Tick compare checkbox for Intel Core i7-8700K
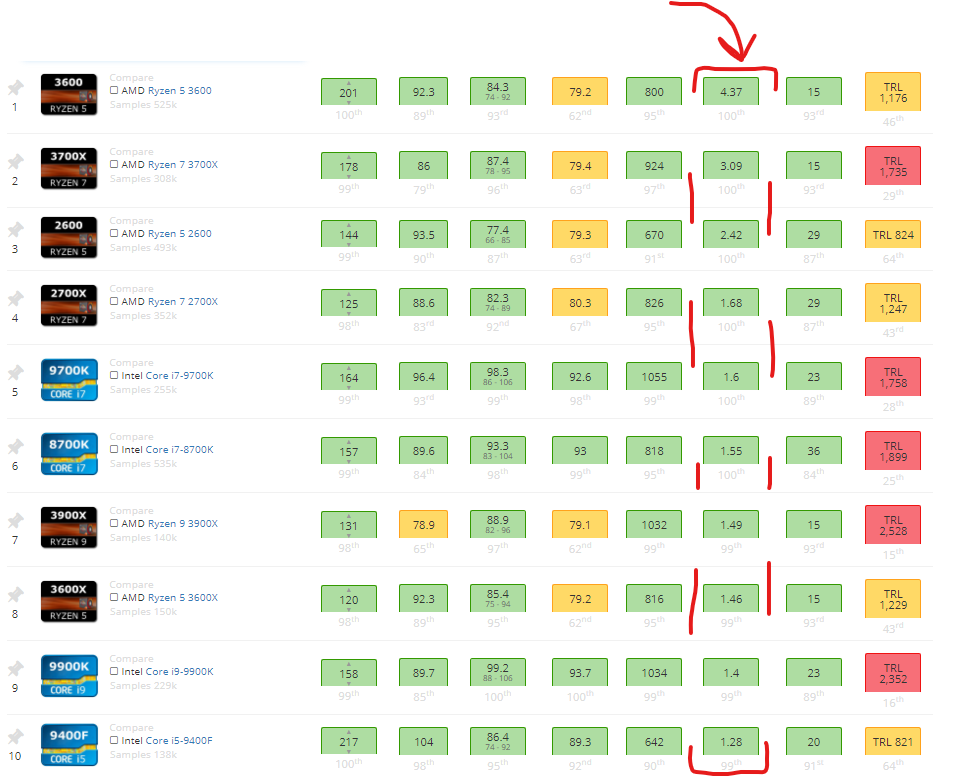 pos(114,449)
